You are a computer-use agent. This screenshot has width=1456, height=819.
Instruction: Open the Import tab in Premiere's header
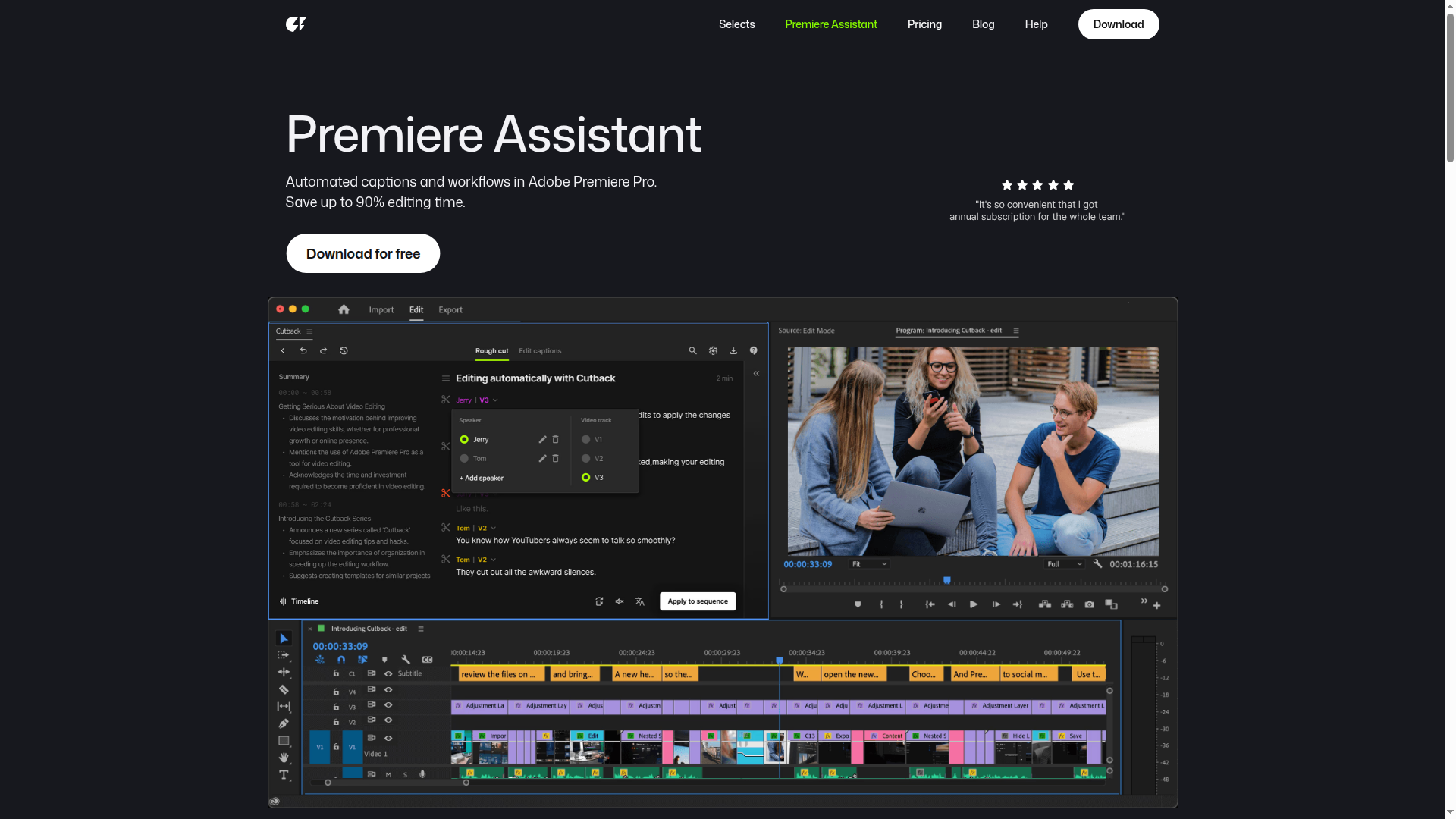point(381,309)
